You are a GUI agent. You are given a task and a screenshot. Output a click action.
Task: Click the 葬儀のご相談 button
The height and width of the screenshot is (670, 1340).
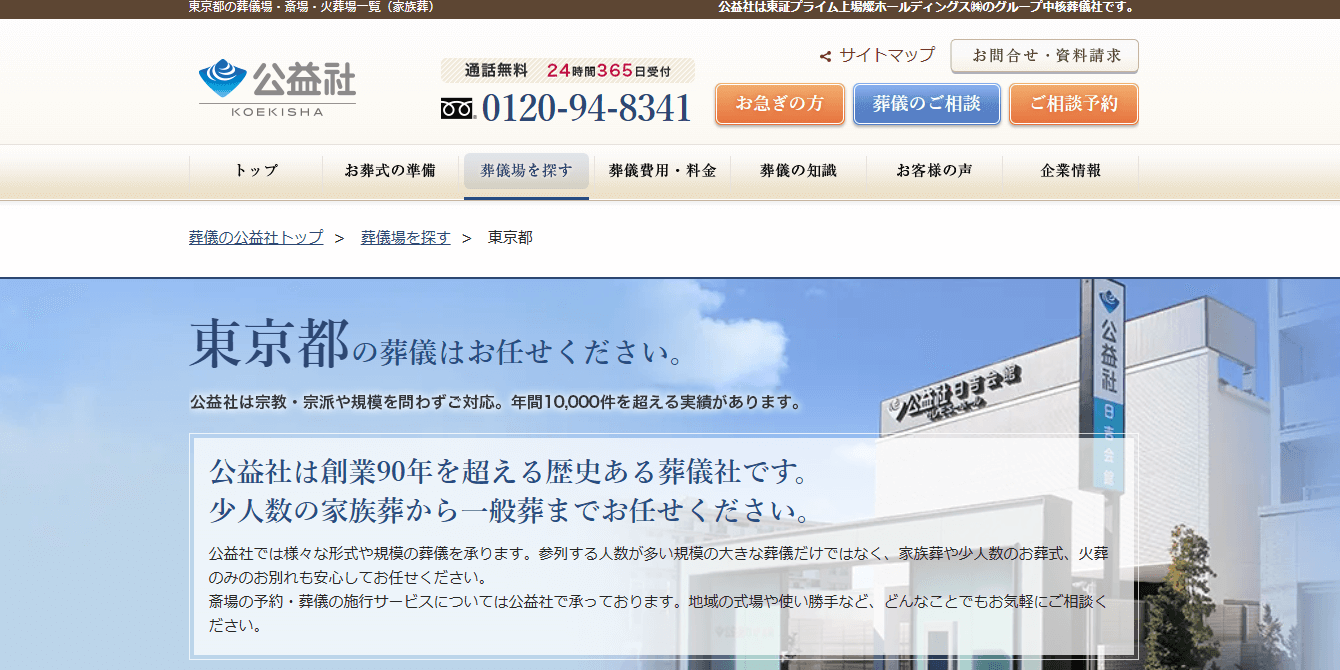point(926,104)
